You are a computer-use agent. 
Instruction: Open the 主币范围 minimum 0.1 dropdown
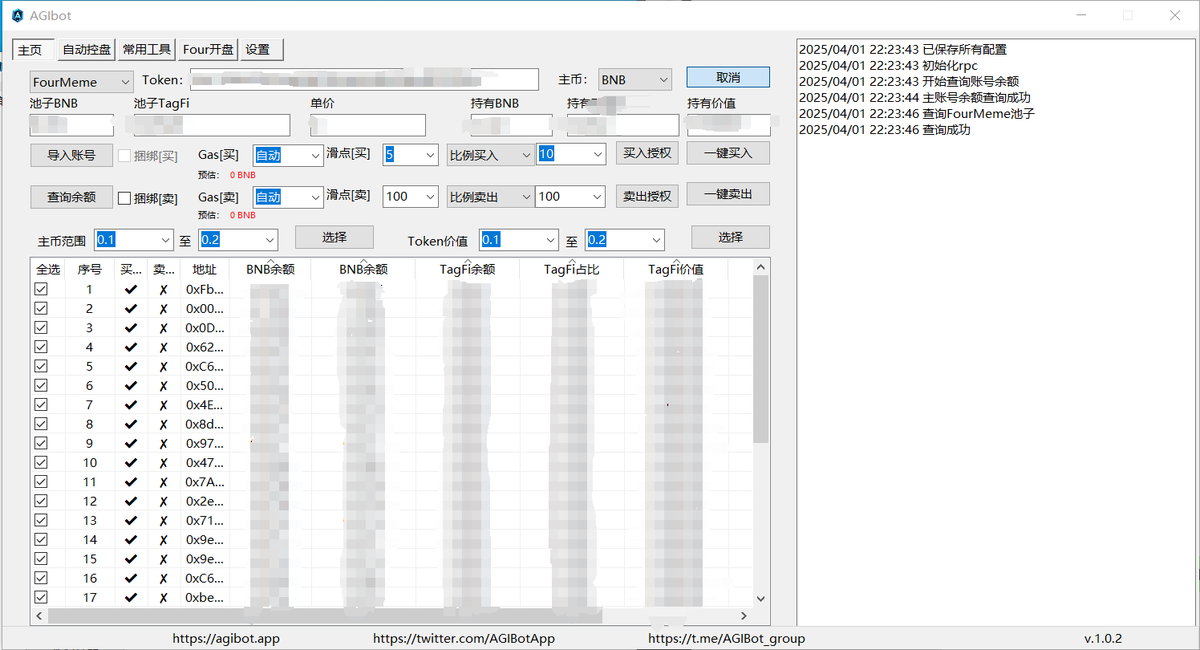coord(134,240)
